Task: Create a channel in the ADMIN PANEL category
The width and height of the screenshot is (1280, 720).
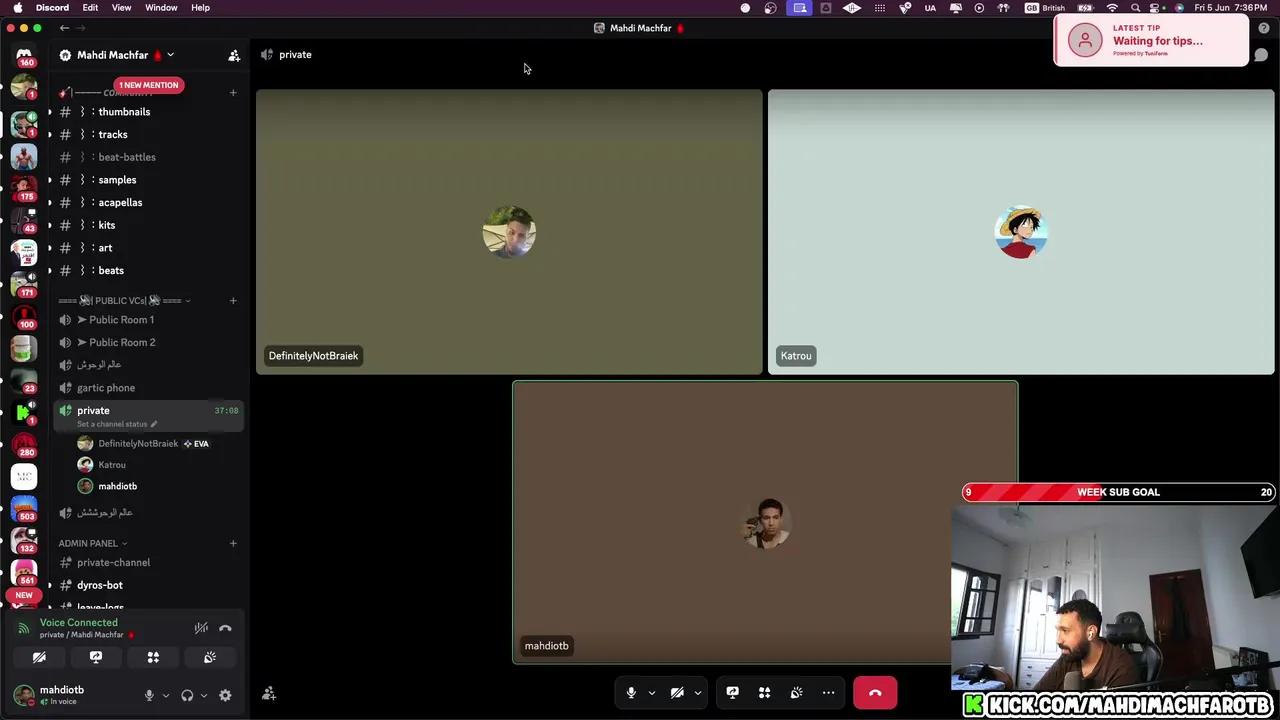Action: [233, 543]
